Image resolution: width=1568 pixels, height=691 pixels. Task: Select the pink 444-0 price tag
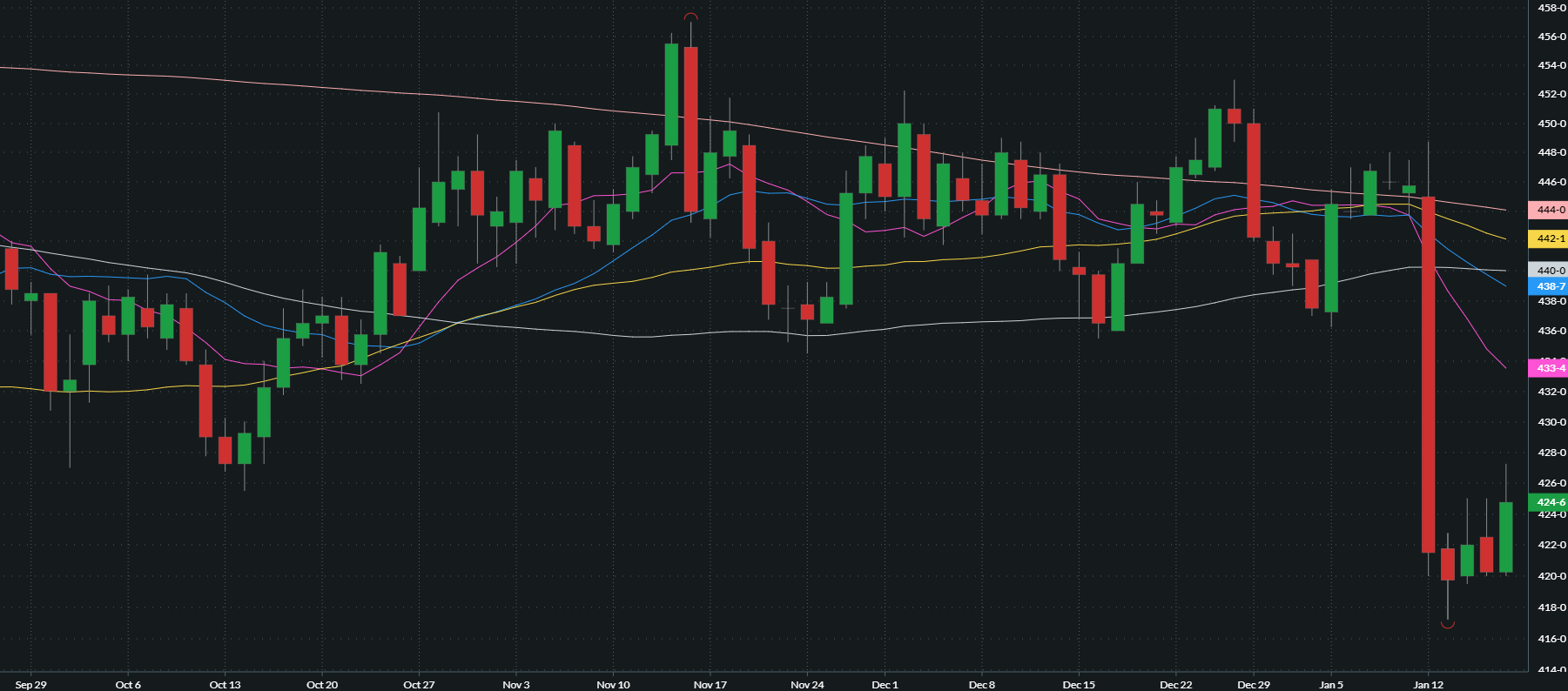coord(1548,210)
